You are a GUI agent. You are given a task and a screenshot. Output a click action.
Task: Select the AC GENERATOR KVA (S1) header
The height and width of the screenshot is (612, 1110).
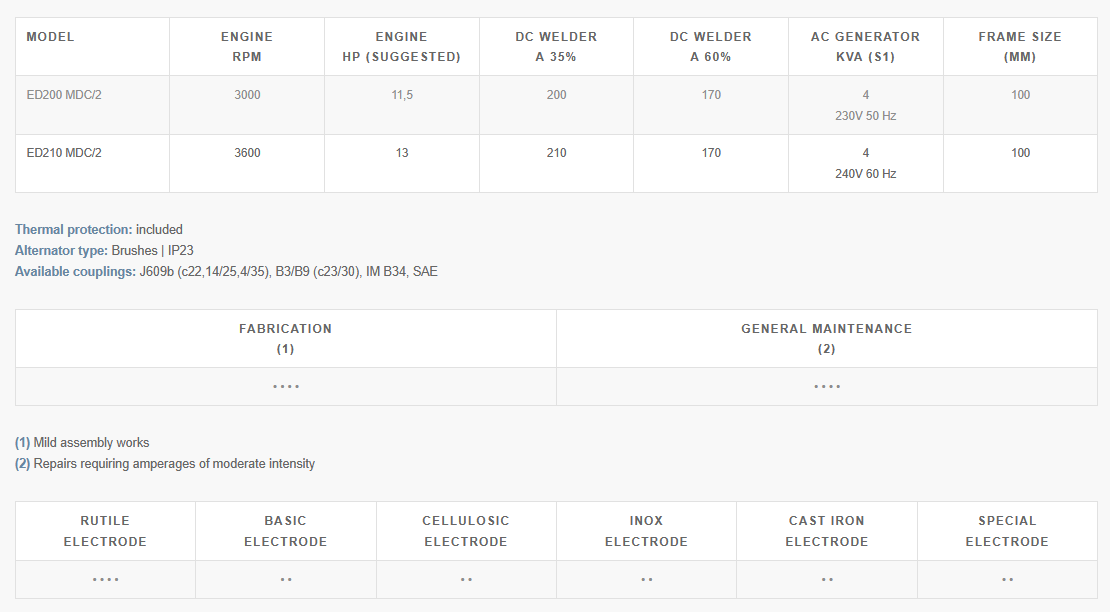[865, 47]
